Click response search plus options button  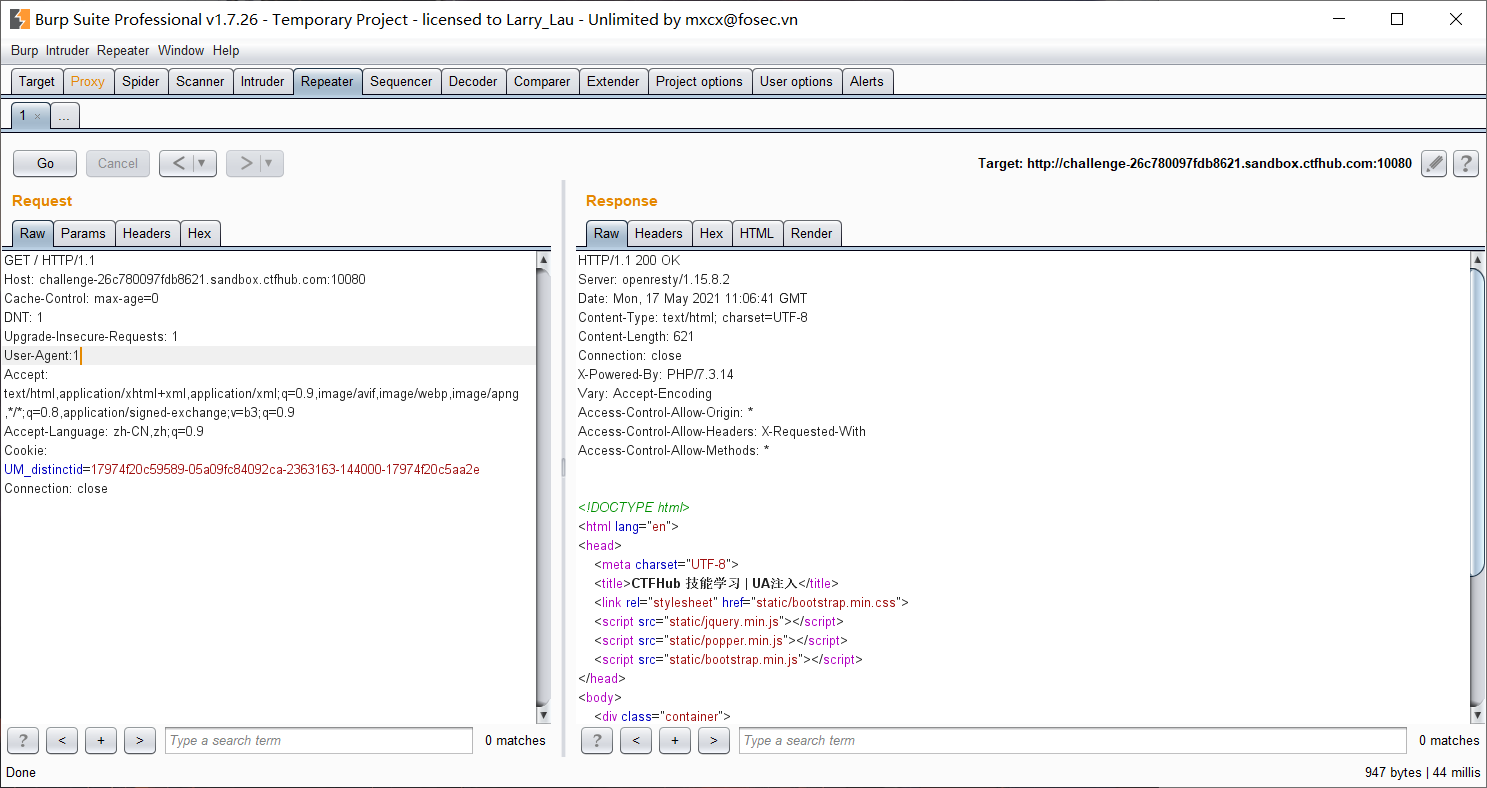[675, 740]
